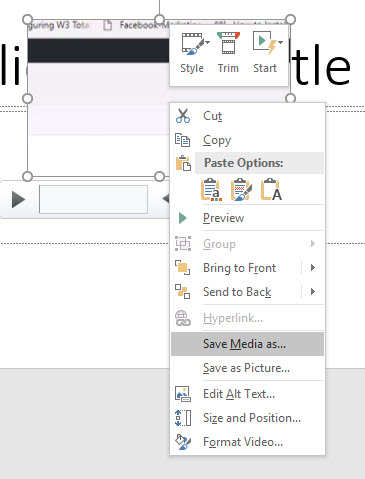Play the video with the play button
Screen dimensions: 365x479
tap(18, 200)
